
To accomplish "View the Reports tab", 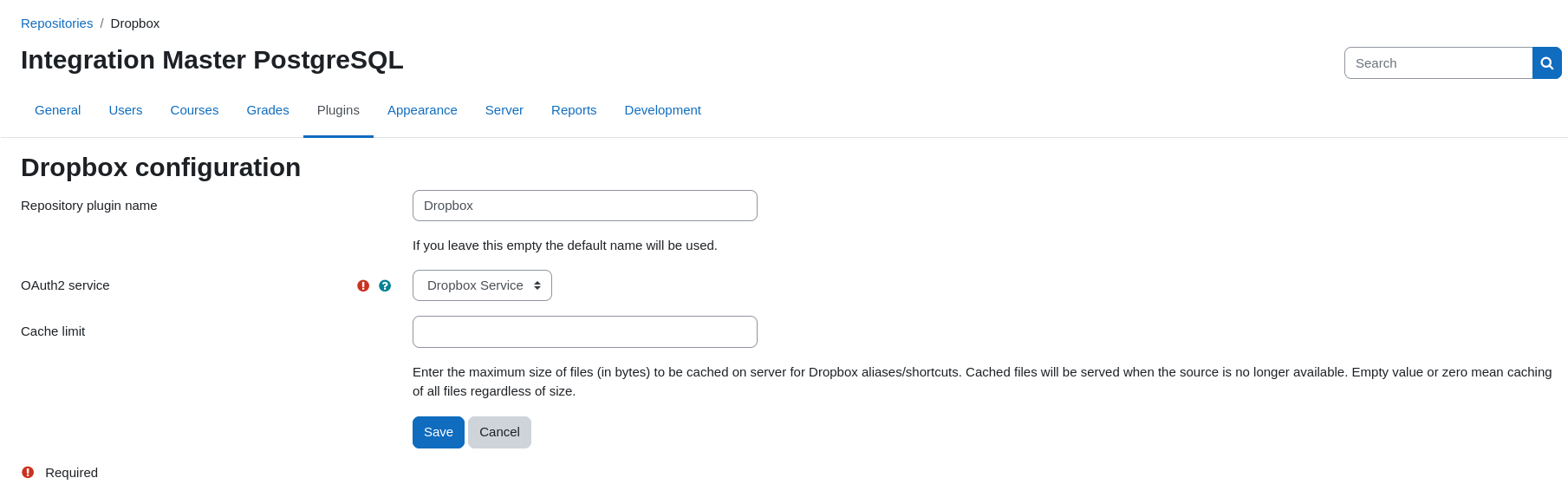I will tap(574, 110).
